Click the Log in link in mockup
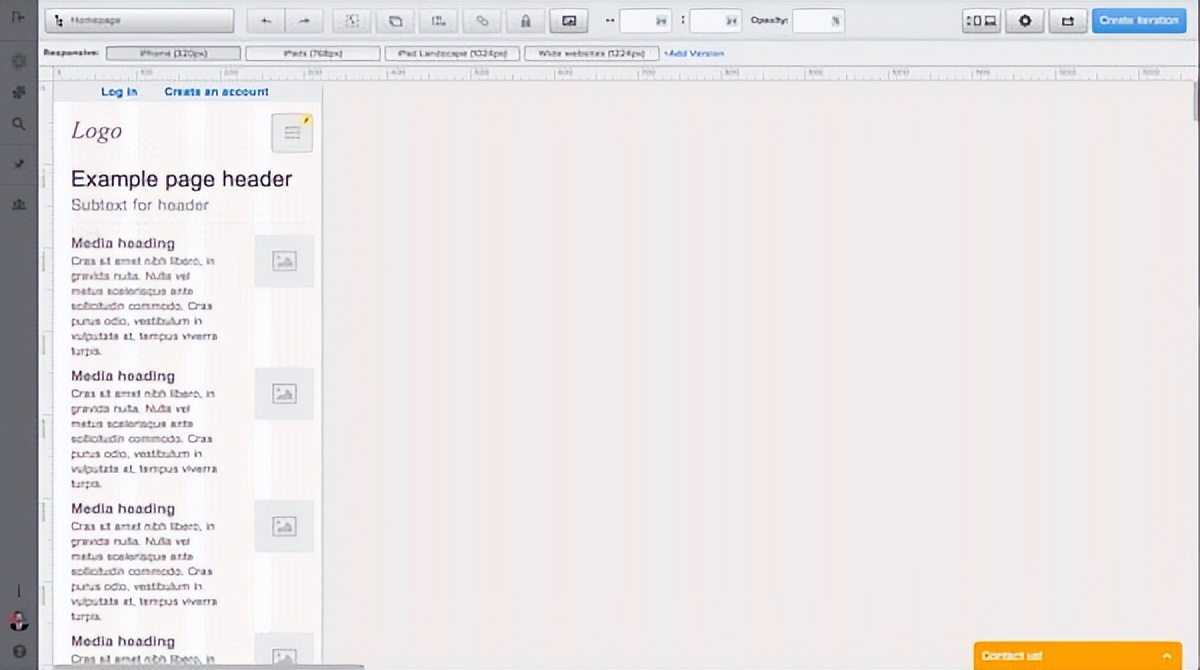This screenshot has height=670, width=1200. (x=119, y=92)
